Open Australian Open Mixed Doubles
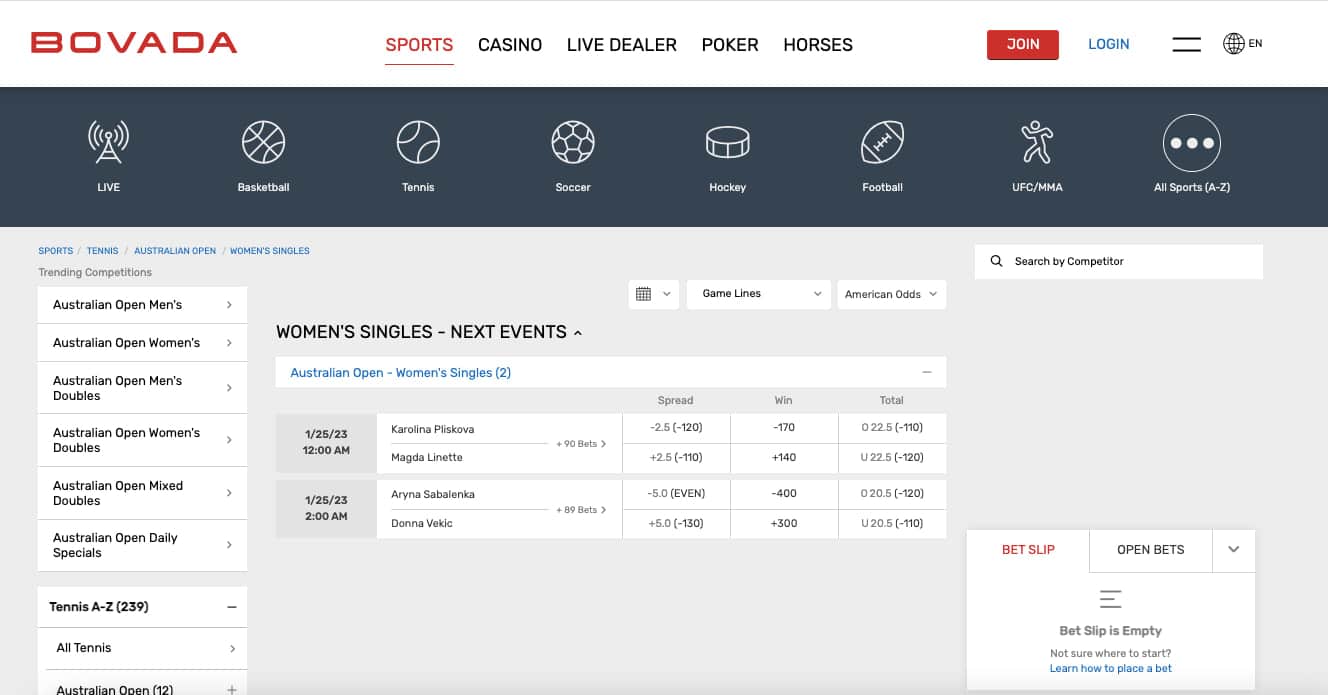1328x695 pixels. click(142, 493)
